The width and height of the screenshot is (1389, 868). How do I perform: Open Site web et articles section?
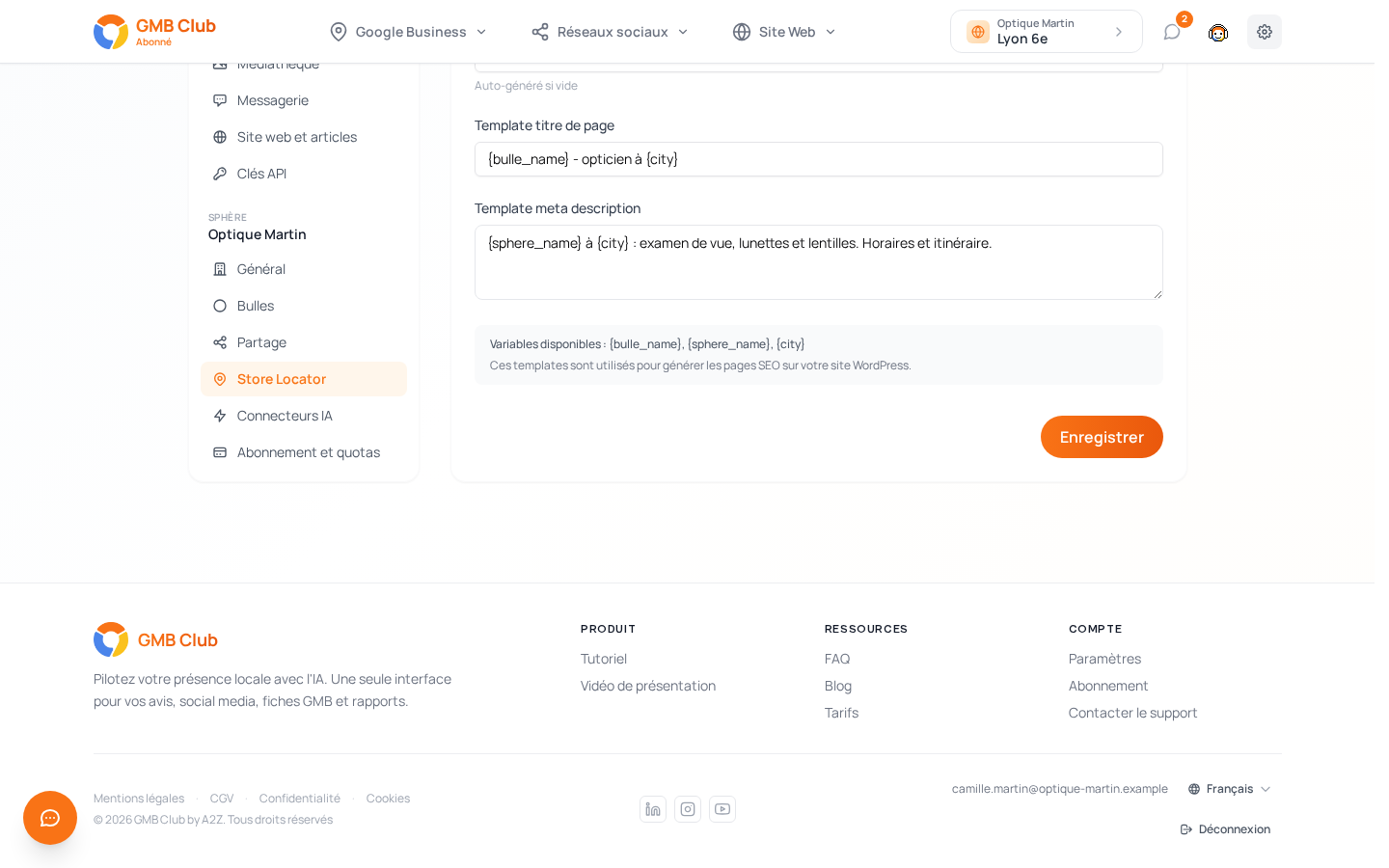point(304,137)
